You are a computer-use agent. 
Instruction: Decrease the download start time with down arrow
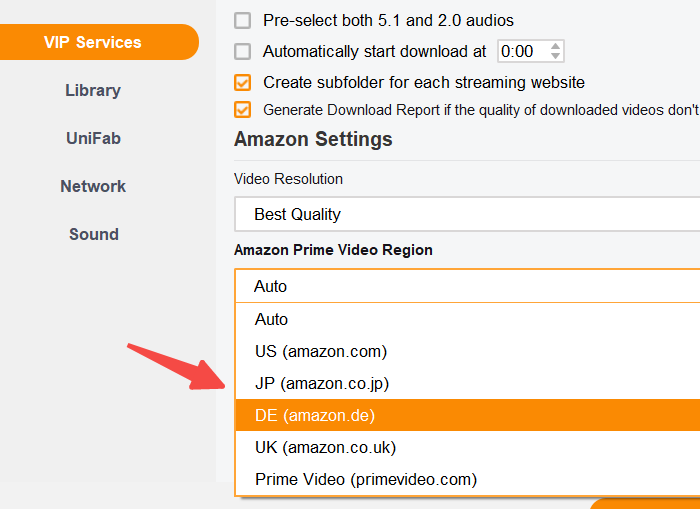pyautogui.click(x=556, y=56)
